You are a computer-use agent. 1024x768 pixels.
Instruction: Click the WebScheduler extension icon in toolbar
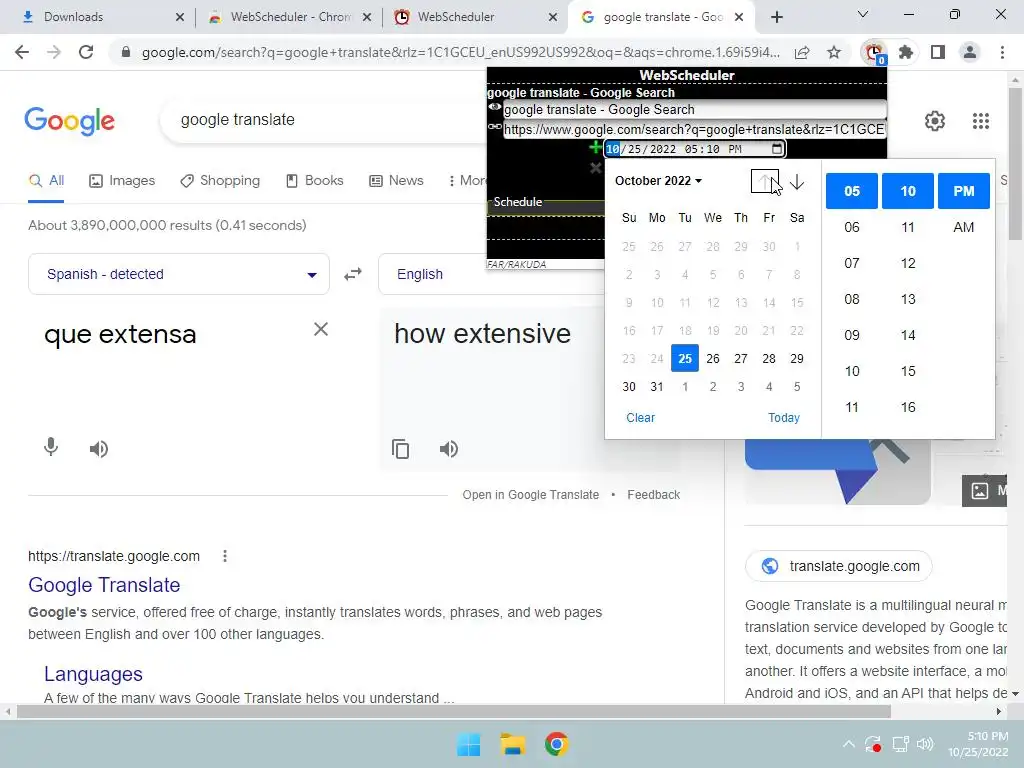pyautogui.click(x=874, y=52)
